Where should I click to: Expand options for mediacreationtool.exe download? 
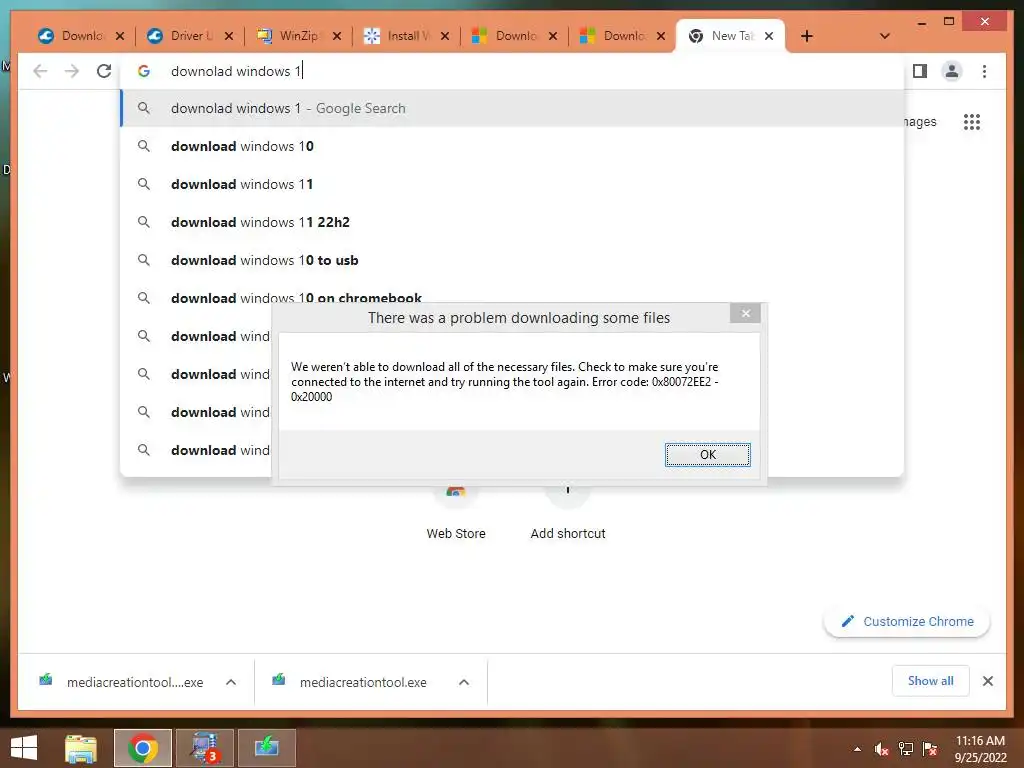click(x=464, y=682)
